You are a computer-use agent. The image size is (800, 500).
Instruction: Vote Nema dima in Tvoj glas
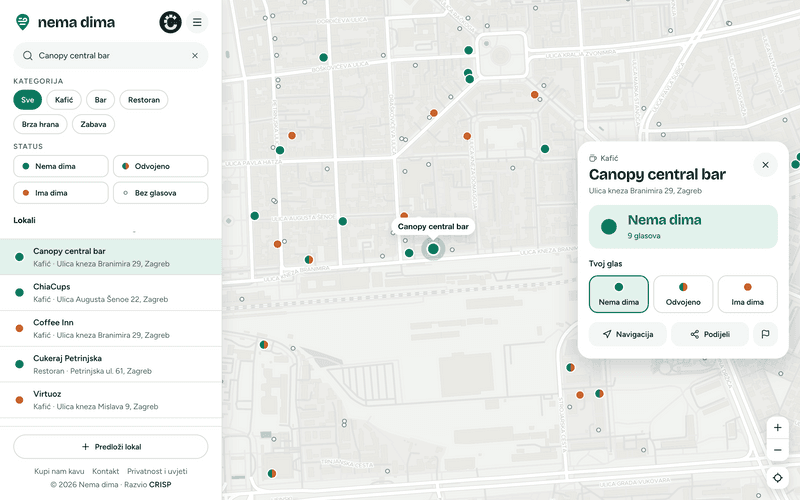pos(619,294)
